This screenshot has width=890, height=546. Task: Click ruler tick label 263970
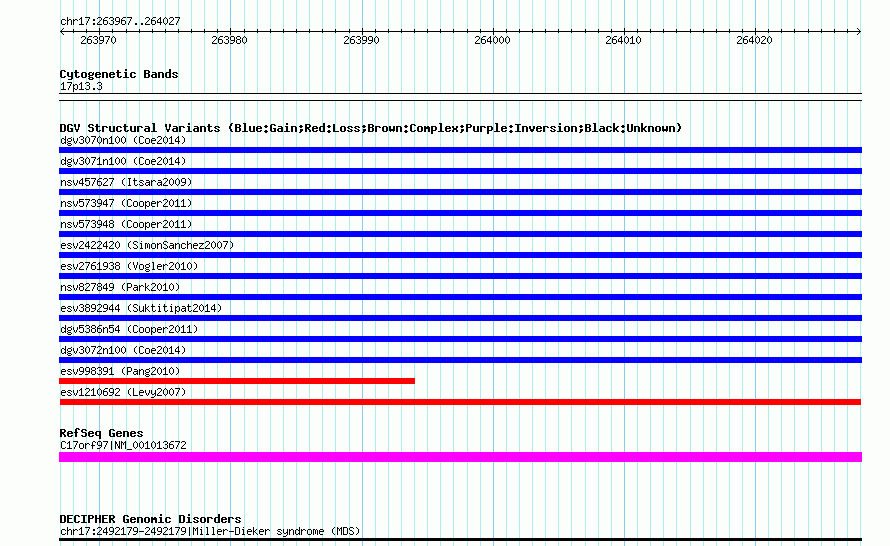click(98, 40)
